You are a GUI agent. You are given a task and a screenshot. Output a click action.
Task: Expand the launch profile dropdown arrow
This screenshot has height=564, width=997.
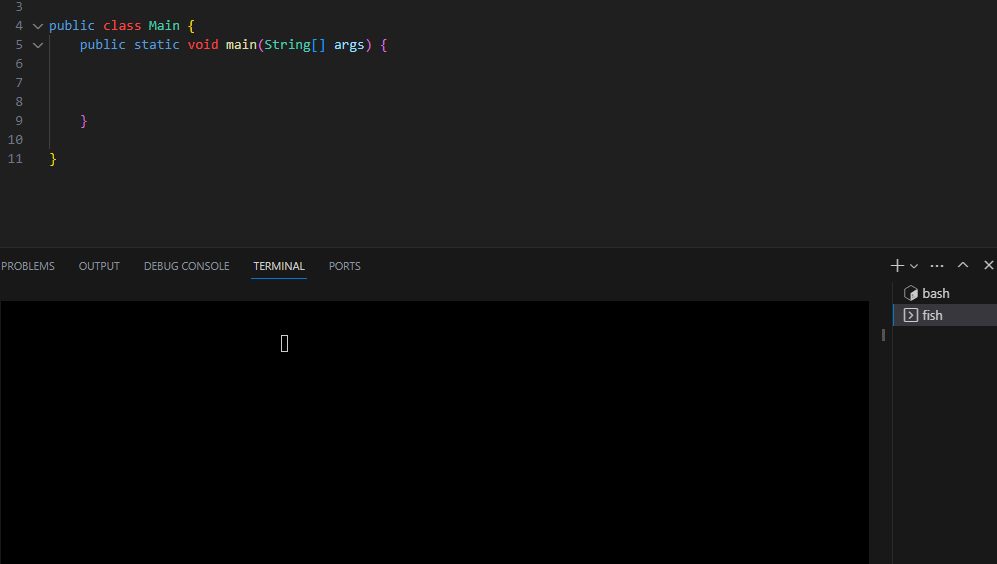[914, 266]
